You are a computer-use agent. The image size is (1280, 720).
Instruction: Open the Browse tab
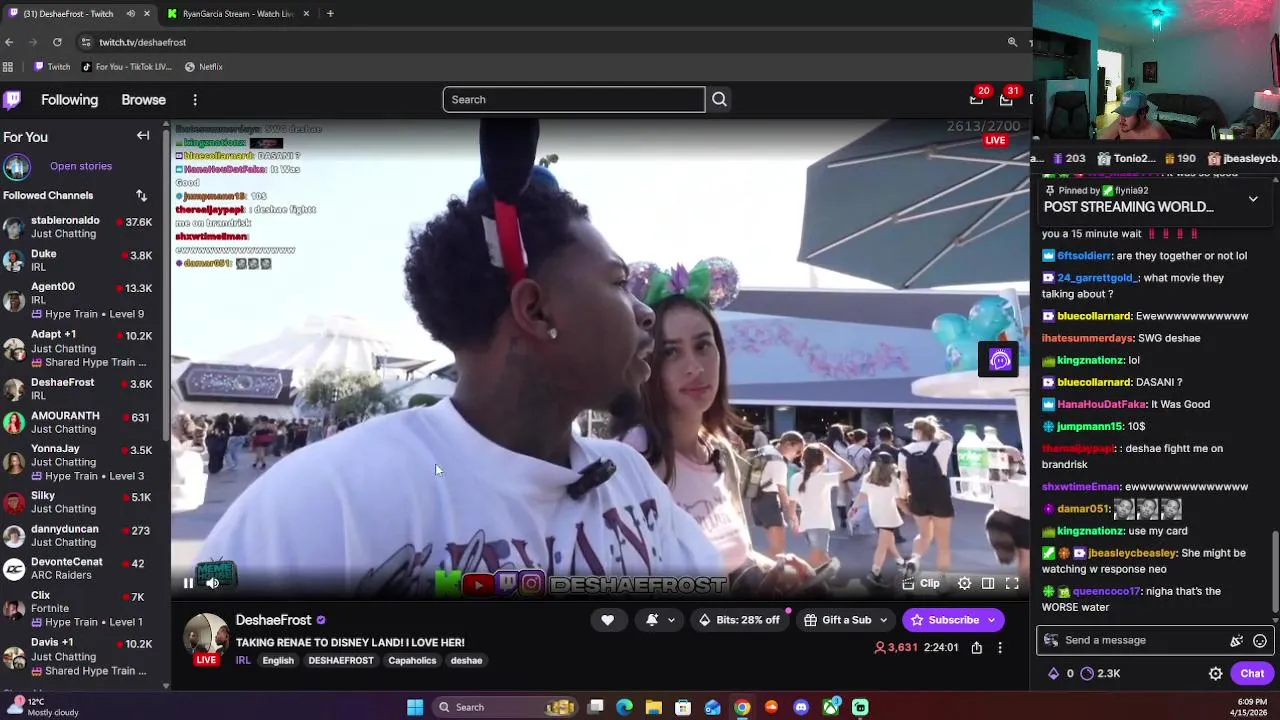pyautogui.click(x=143, y=100)
